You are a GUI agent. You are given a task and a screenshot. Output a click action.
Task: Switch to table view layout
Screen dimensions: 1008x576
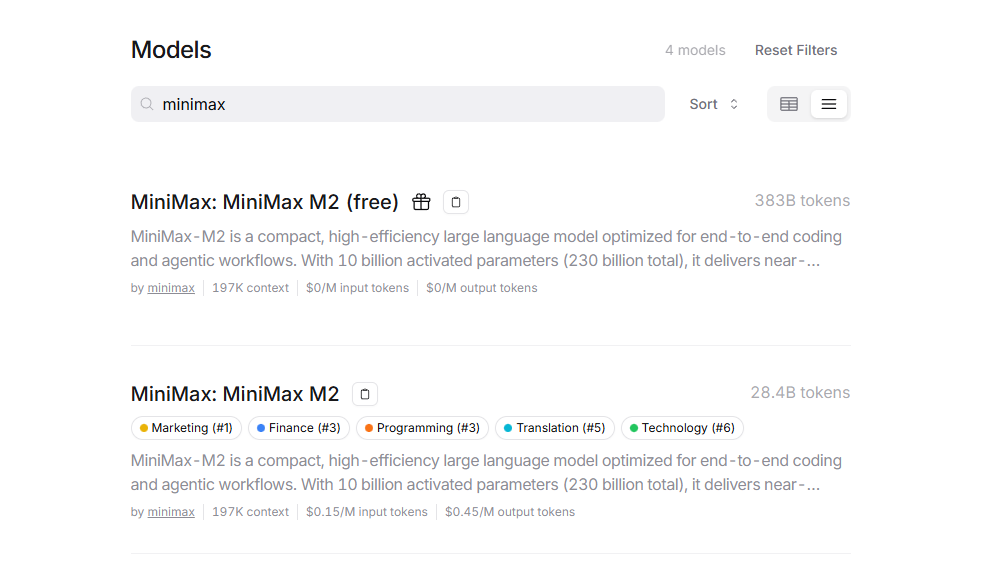(788, 103)
